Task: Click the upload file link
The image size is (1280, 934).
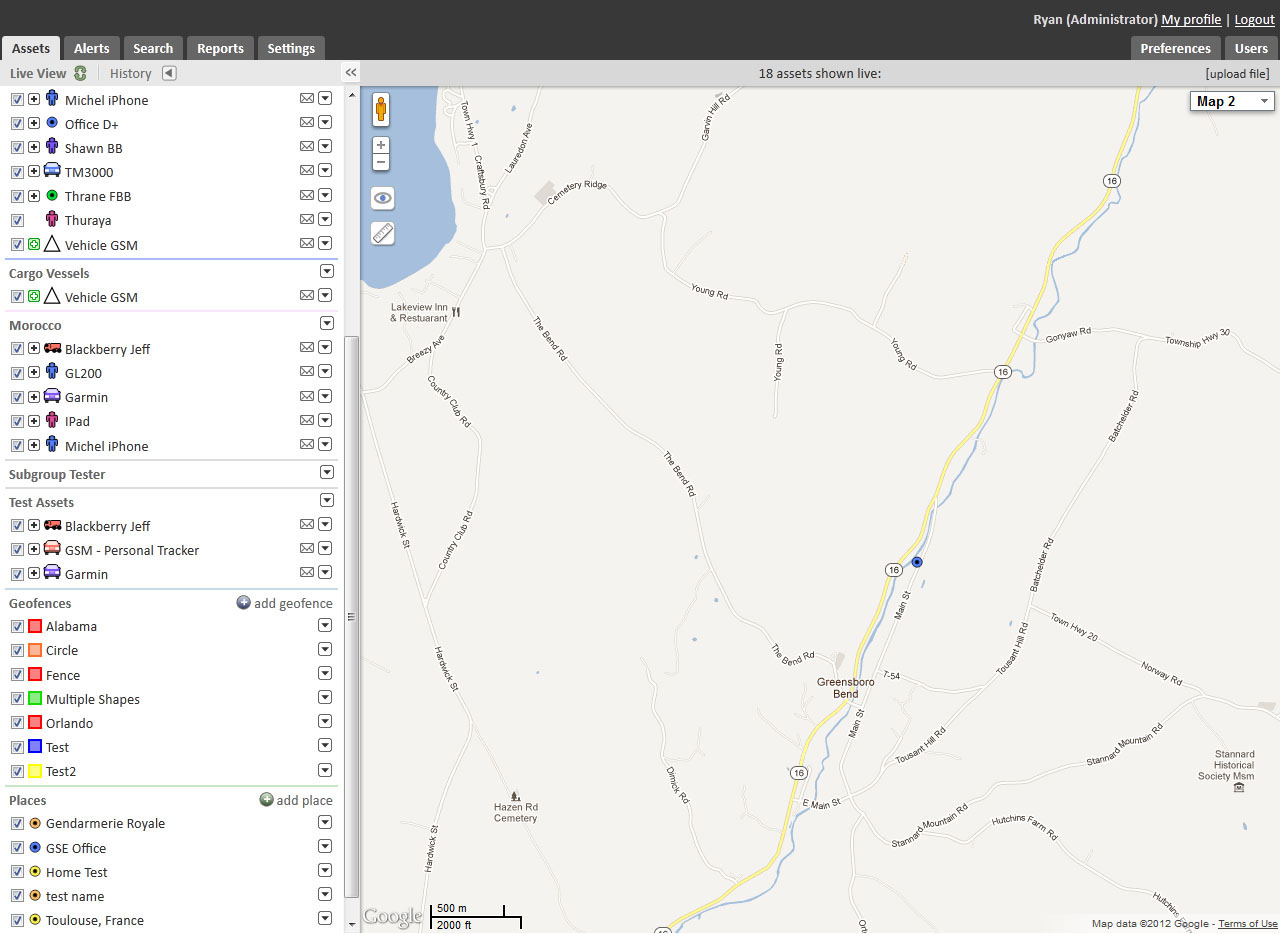Action: pyautogui.click(x=1236, y=72)
